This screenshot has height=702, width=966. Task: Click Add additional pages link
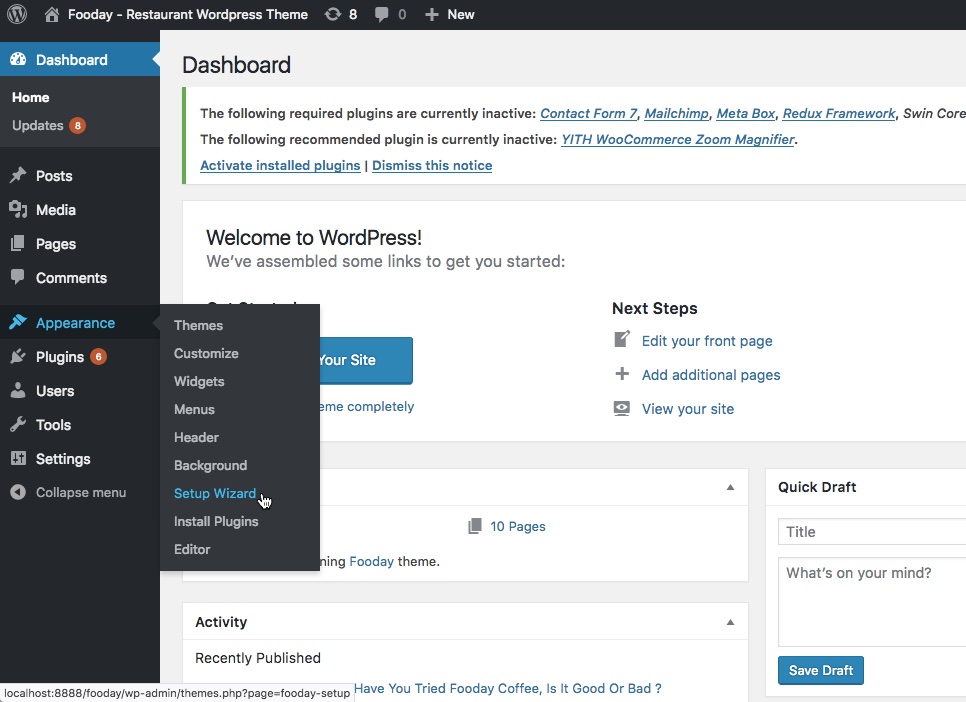click(711, 375)
